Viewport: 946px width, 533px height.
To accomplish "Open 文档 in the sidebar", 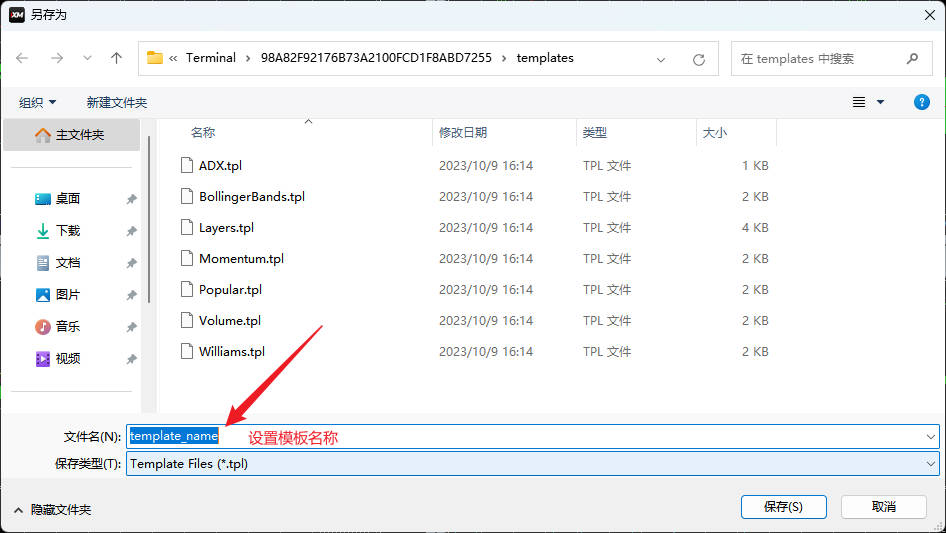I will pos(68,263).
